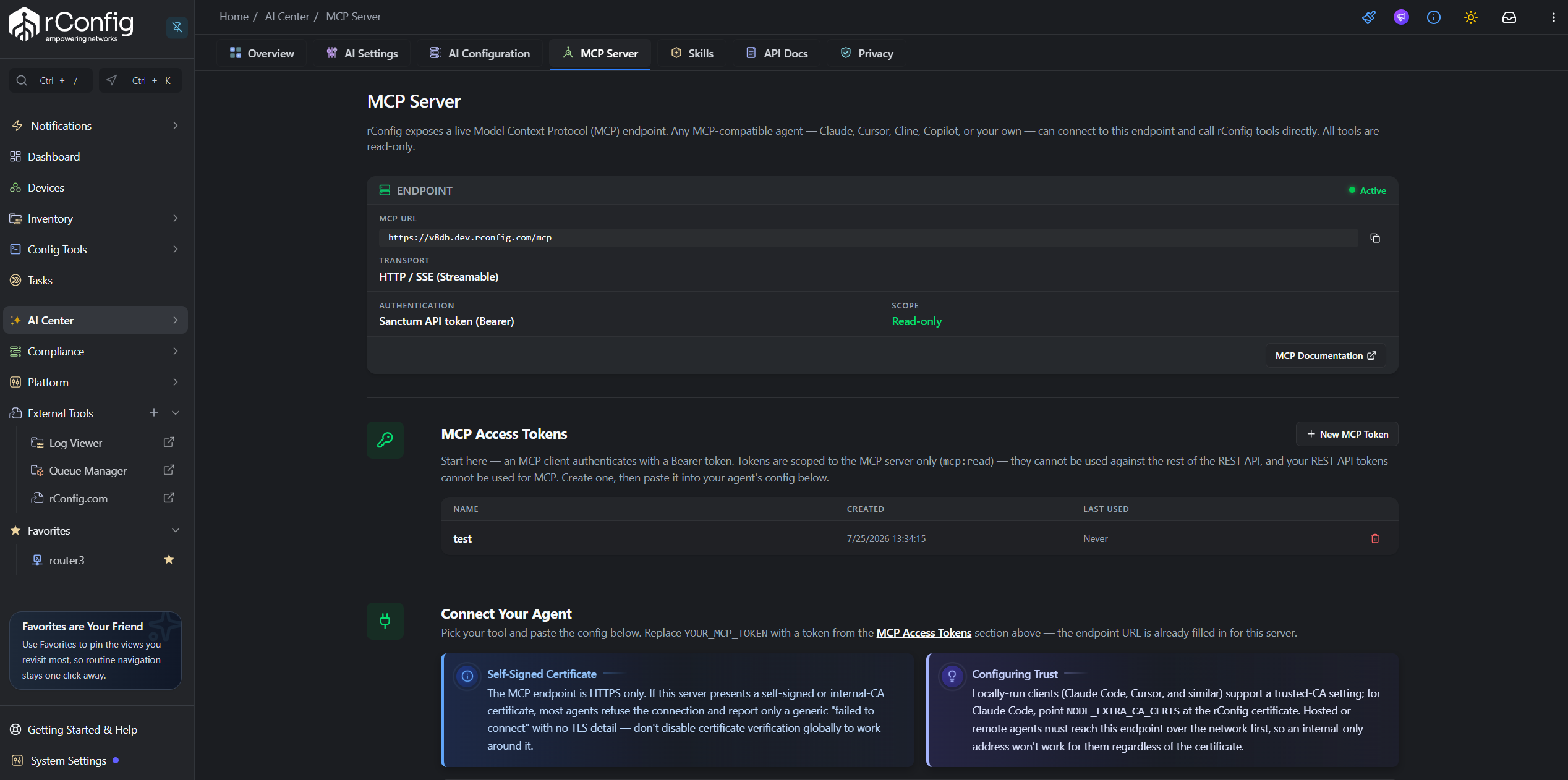
Task: Collapse the External Tools section chevron
Action: click(x=176, y=412)
